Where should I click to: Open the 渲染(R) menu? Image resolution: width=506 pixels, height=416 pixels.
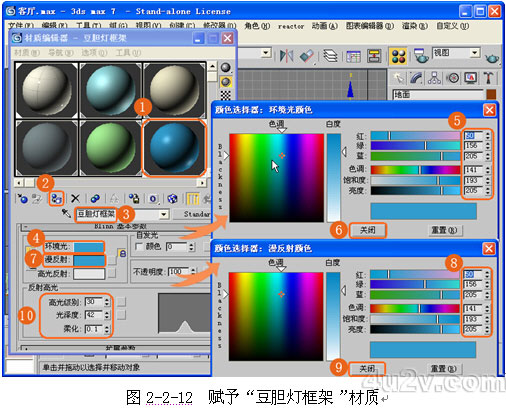click(x=415, y=26)
